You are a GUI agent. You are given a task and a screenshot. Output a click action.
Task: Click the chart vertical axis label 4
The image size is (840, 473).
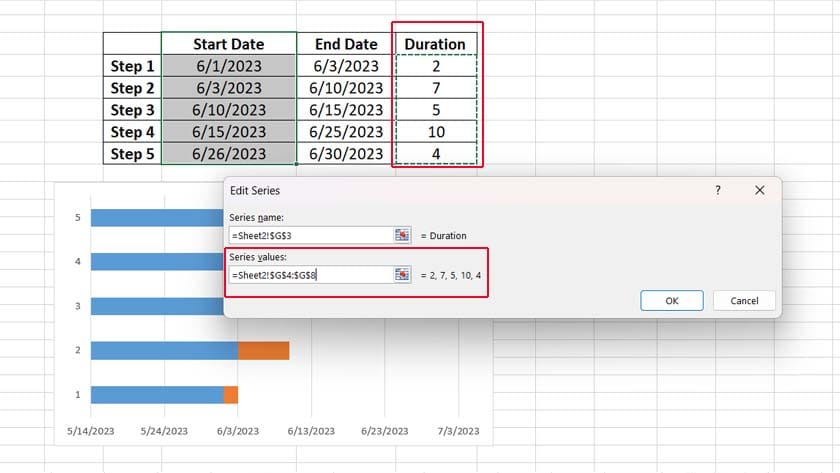[78, 261]
